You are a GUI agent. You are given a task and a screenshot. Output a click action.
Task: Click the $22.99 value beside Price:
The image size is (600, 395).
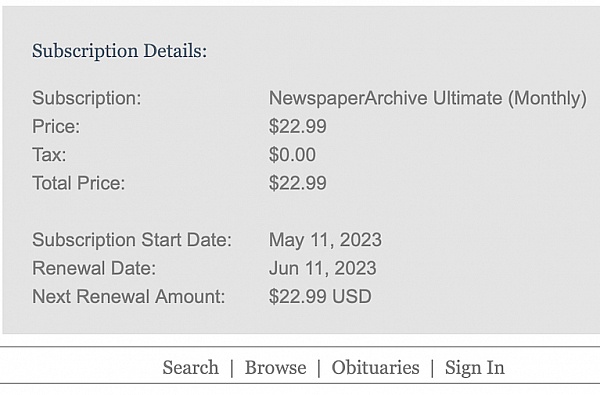click(x=298, y=126)
